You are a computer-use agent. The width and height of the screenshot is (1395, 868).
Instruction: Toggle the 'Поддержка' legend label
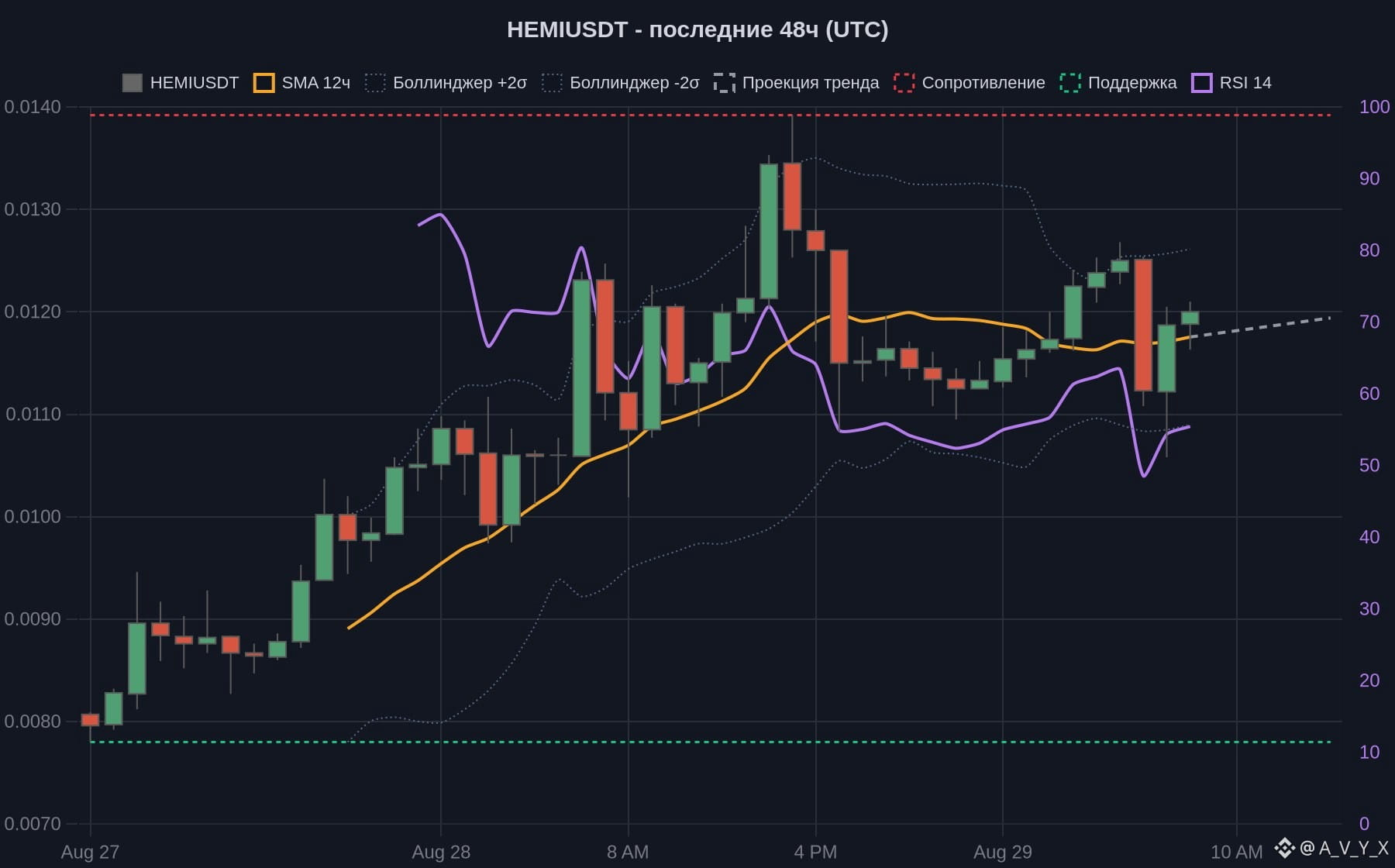coord(1132,83)
